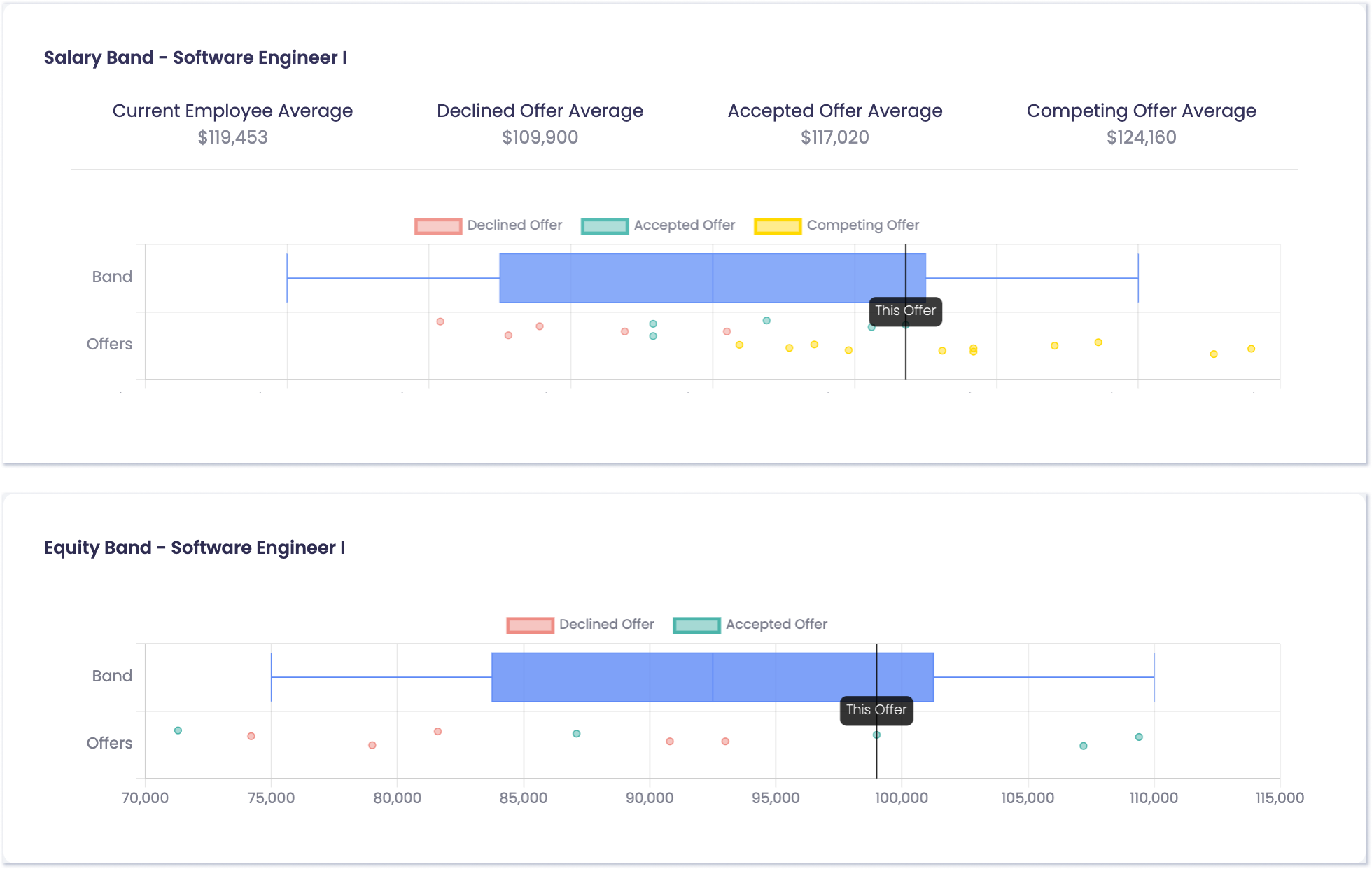This screenshot has height=869, width=1372.
Task: Click 'This Offer' tooltip in Equity Band chart
Action: 876,710
